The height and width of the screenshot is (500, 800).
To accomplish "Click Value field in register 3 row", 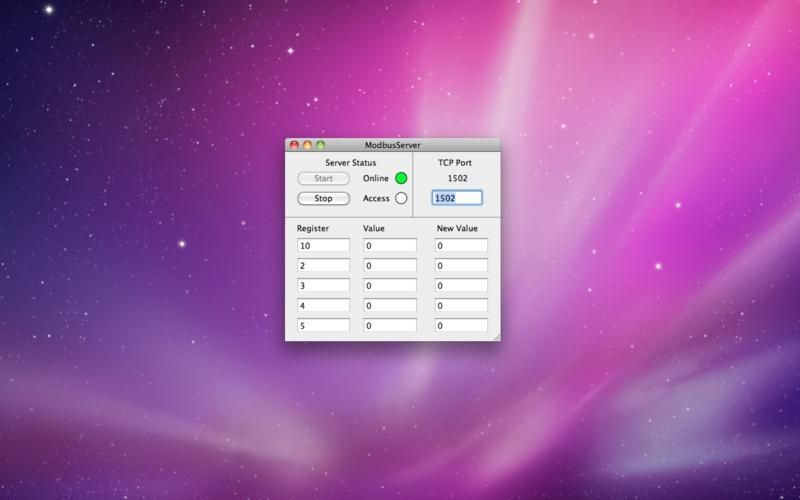I will 390,285.
